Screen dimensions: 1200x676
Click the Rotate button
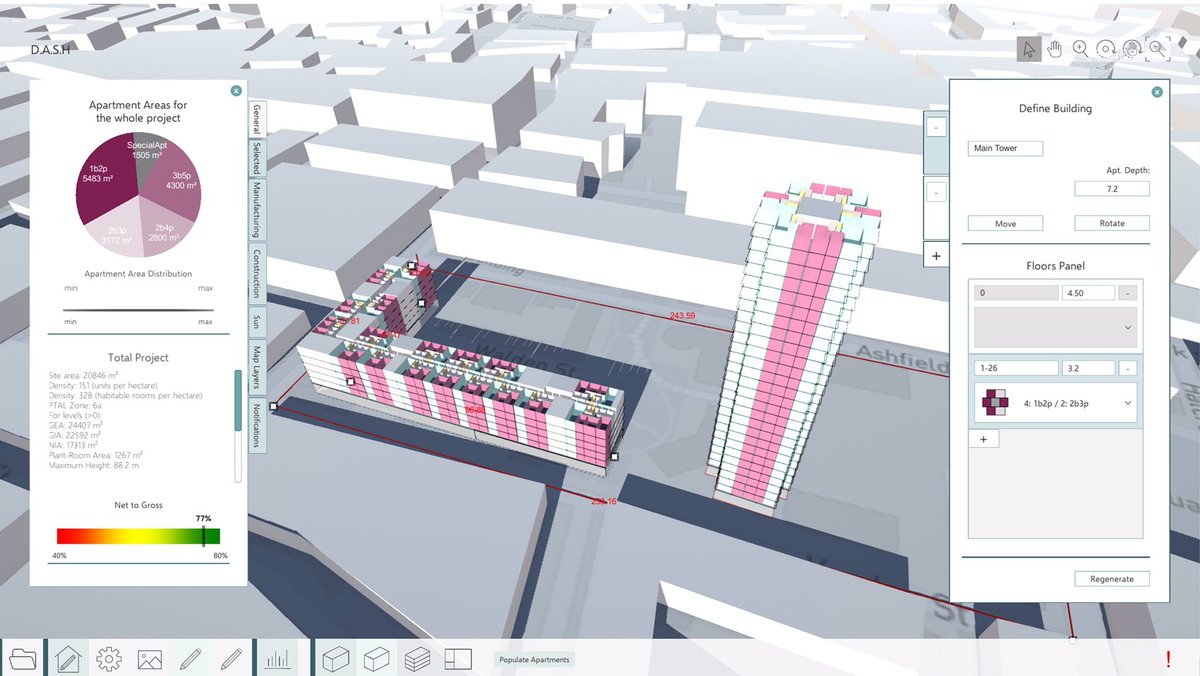[1112, 223]
